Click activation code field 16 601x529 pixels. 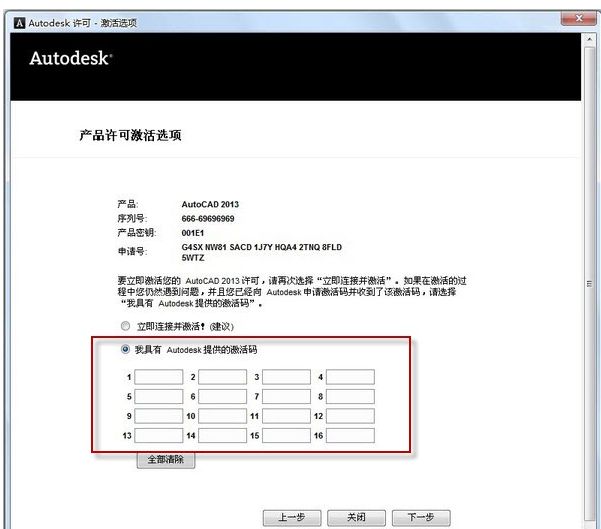(350, 436)
